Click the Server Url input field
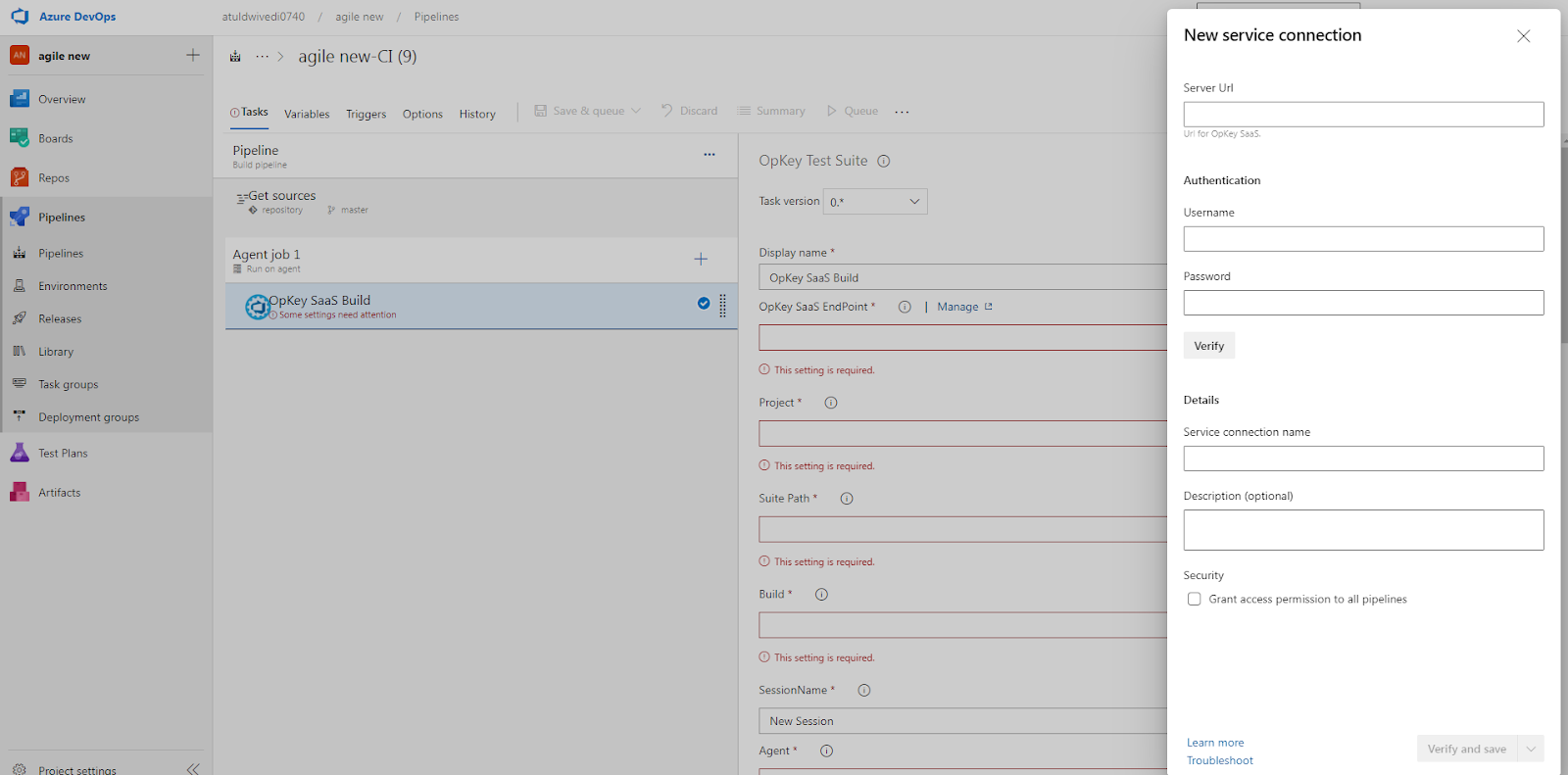The height and width of the screenshot is (775, 1568). 1363,115
